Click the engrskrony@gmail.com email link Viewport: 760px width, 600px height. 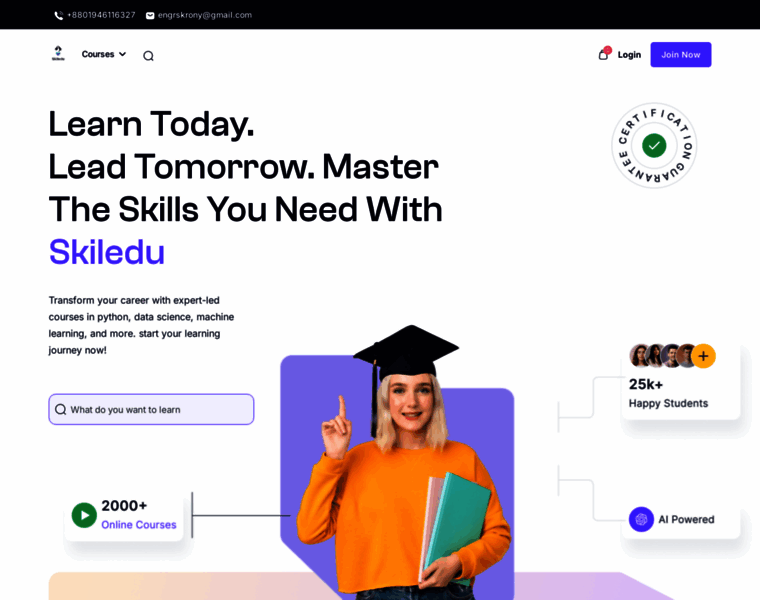pos(205,15)
